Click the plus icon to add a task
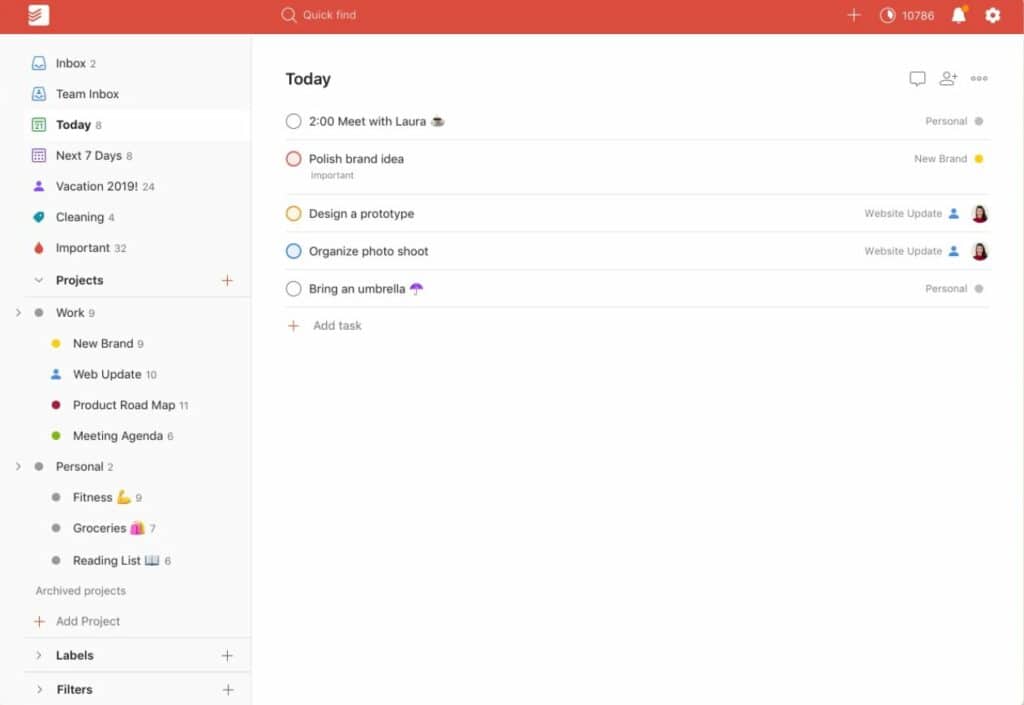The height and width of the screenshot is (705, 1024). coord(855,15)
